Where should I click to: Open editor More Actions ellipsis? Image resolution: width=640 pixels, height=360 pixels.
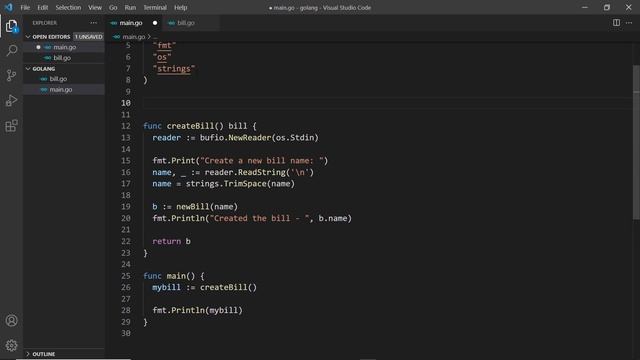coord(629,22)
